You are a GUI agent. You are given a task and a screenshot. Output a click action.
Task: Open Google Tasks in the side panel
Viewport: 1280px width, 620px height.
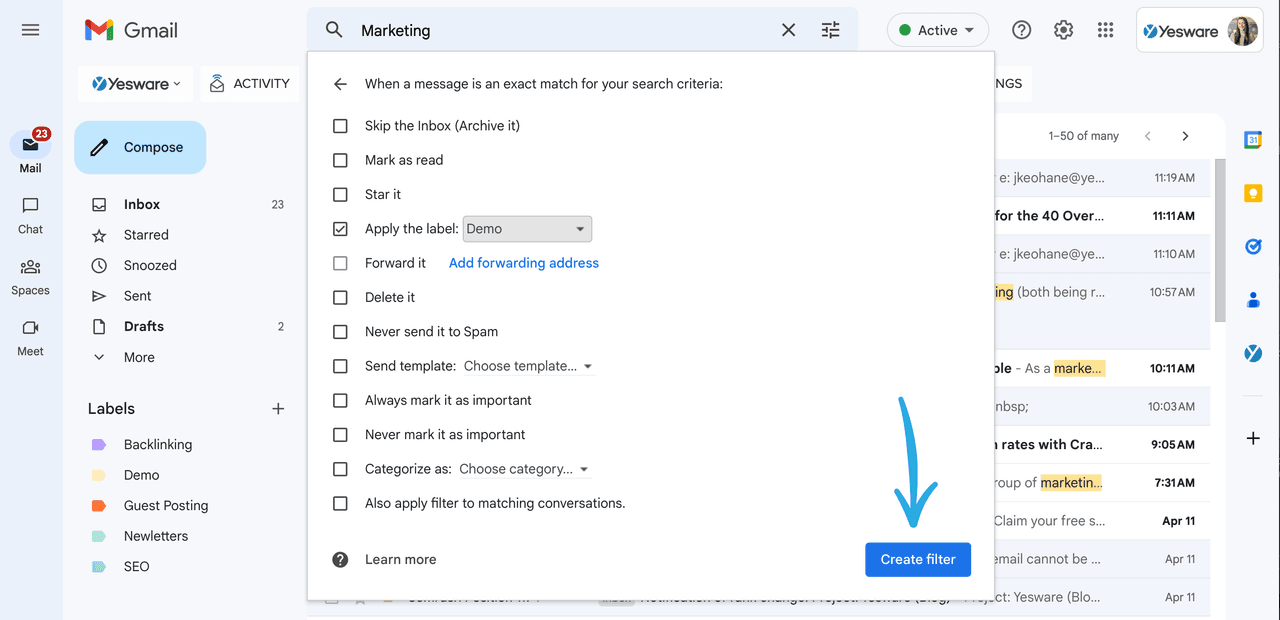[1252, 246]
